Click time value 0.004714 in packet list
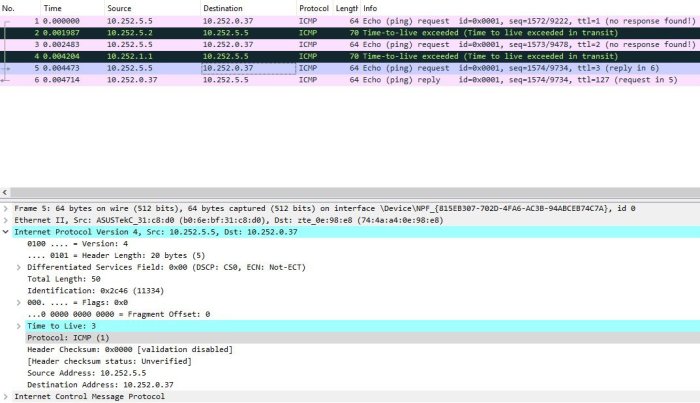The image size is (700, 403). click(x=61, y=80)
